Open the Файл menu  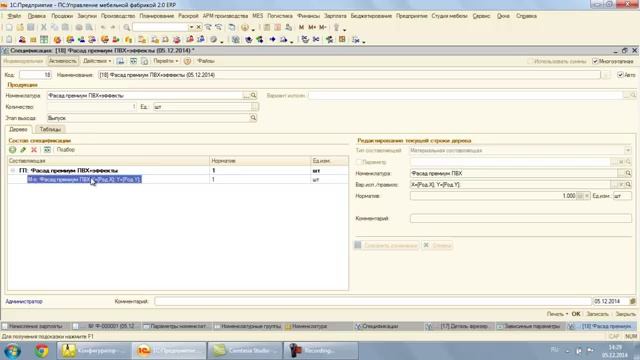tap(14, 16)
